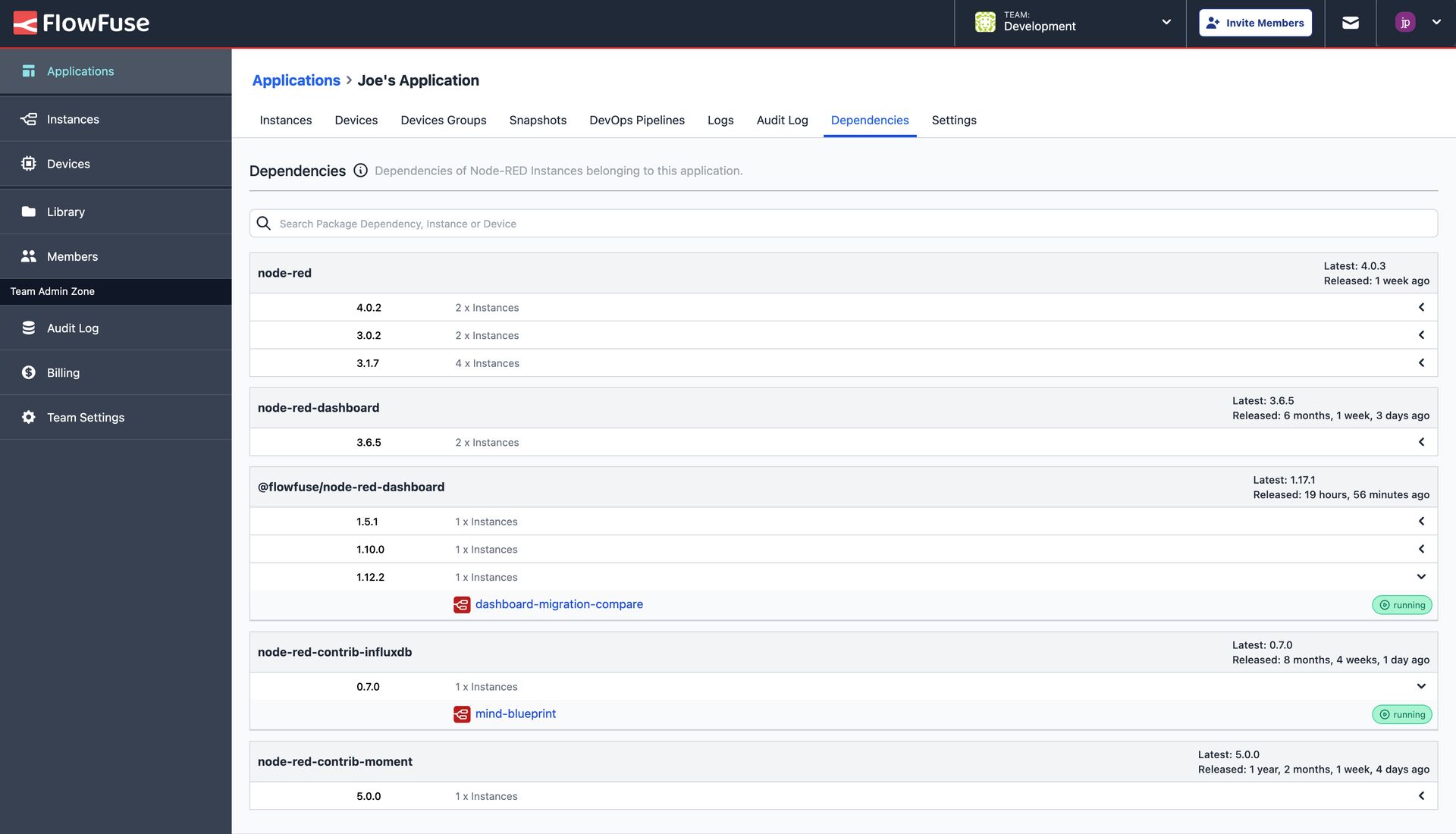
Task: Click the Instances sidebar icon
Action: (27, 118)
